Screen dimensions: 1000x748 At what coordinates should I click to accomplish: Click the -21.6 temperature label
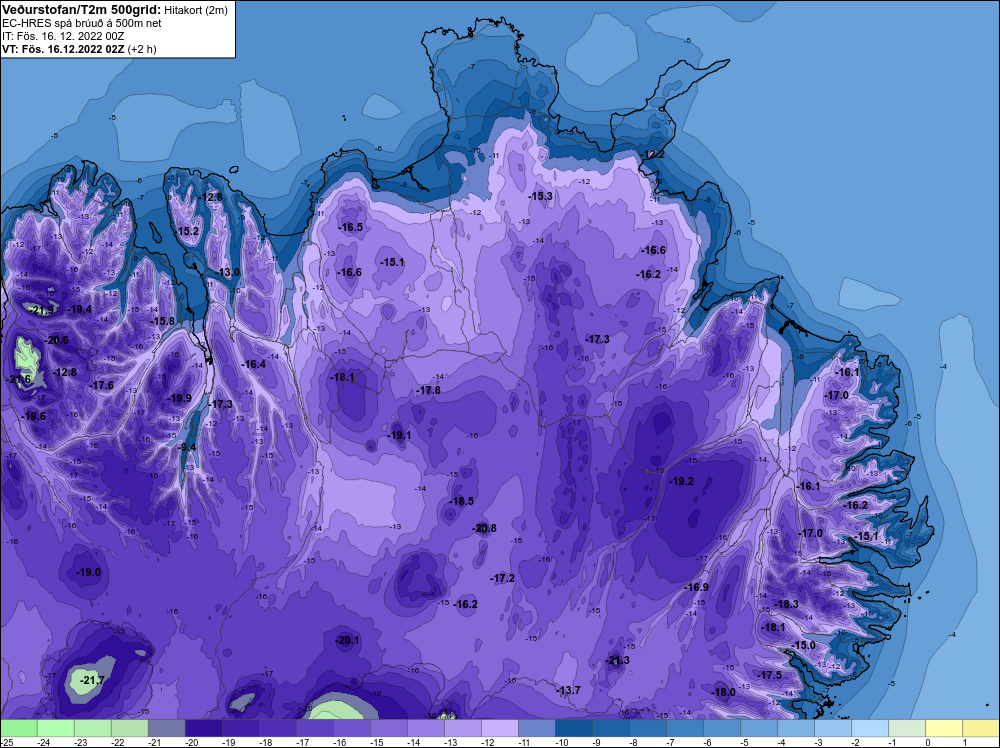(18, 379)
